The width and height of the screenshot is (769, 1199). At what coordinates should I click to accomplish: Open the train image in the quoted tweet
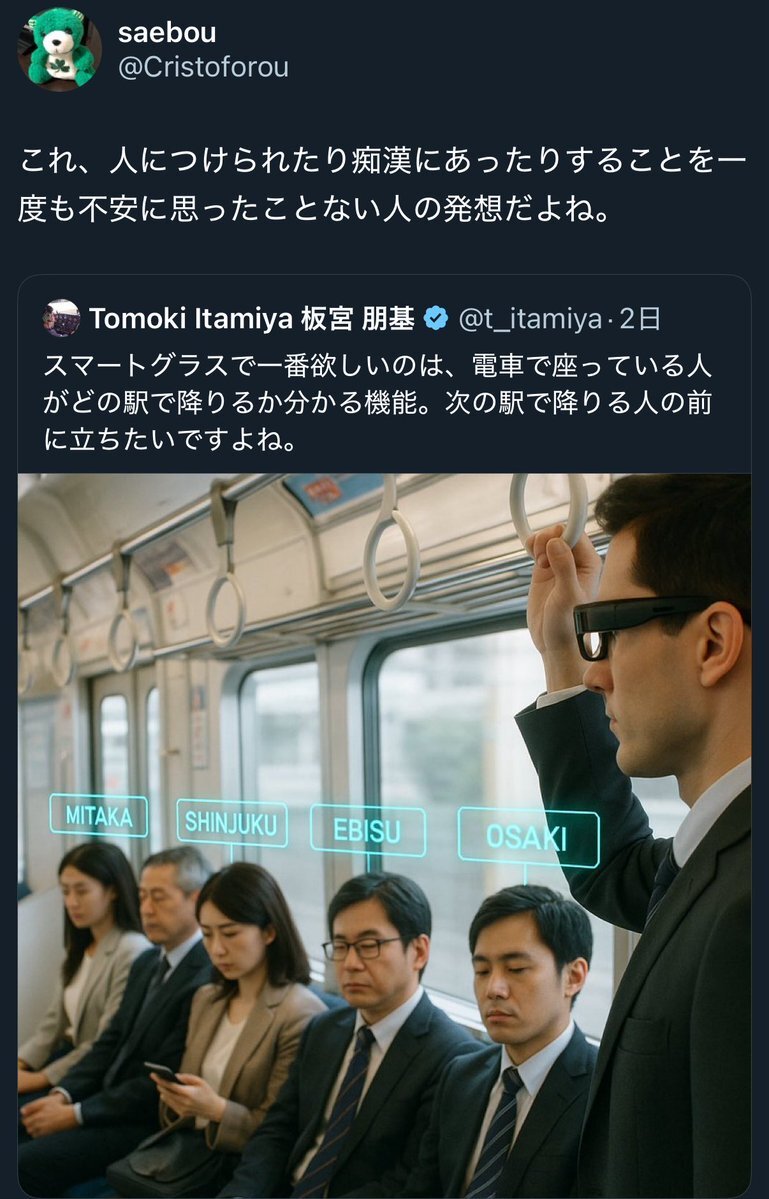384,835
